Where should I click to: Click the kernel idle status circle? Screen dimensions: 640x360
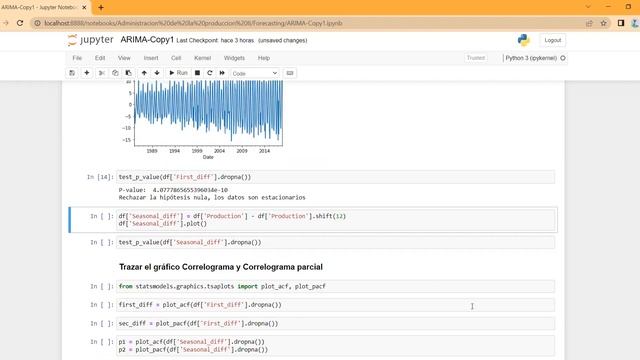tap(563, 58)
